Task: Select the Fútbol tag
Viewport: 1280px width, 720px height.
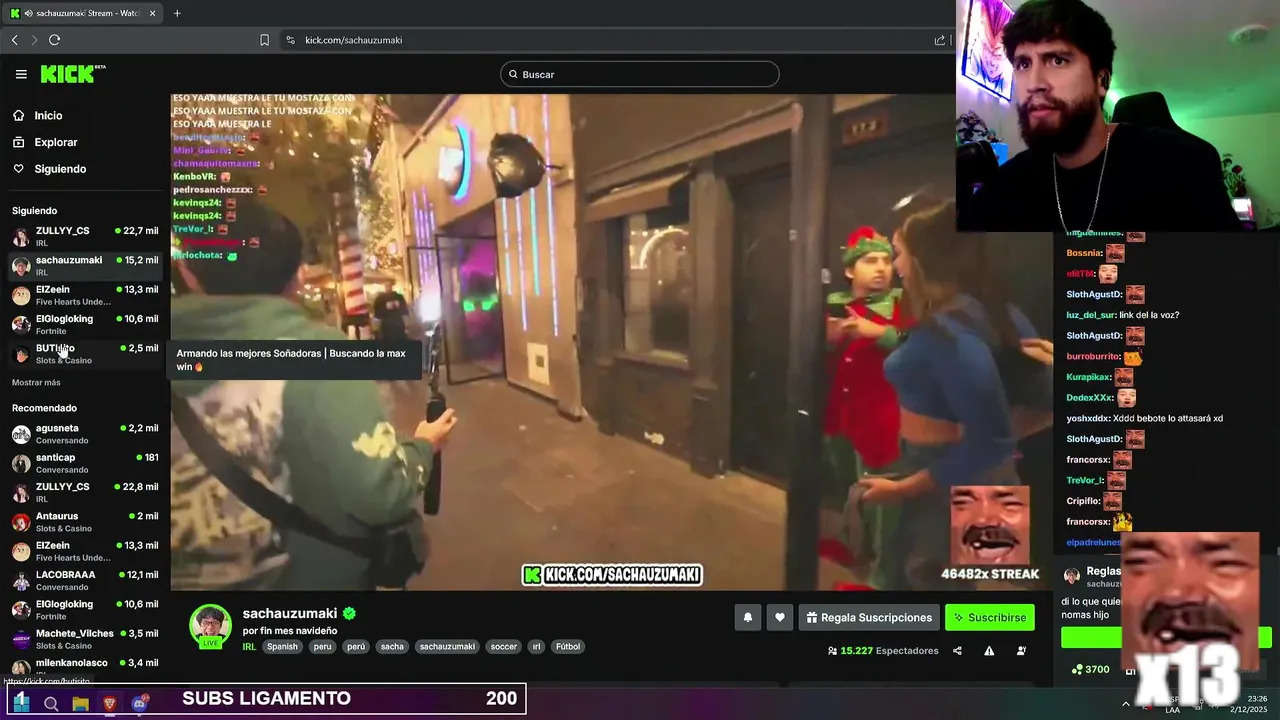Action: click(568, 646)
